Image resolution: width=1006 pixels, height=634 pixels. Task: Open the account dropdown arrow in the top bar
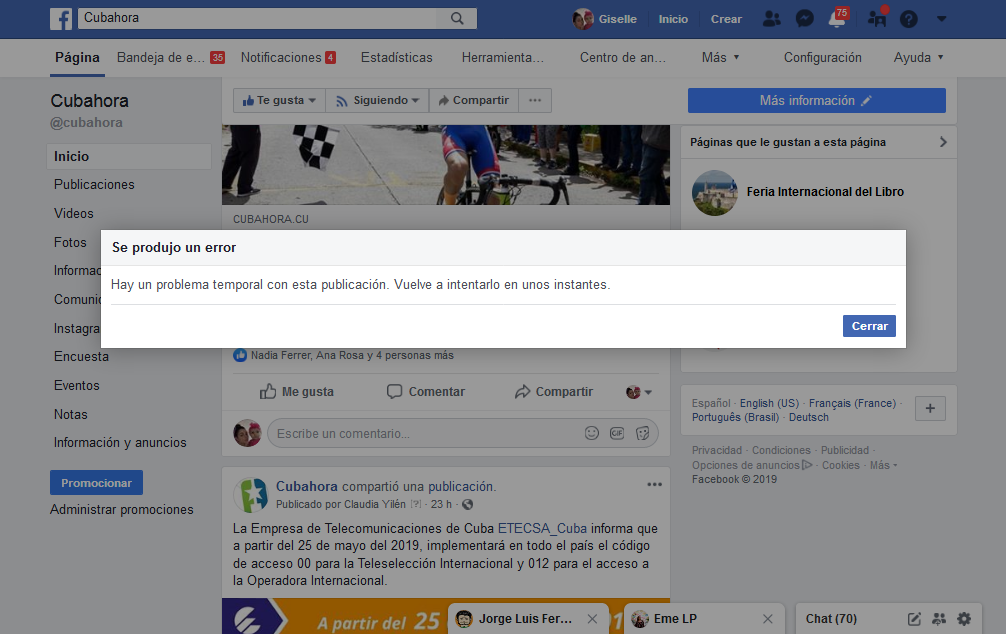[x=941, y=19]
